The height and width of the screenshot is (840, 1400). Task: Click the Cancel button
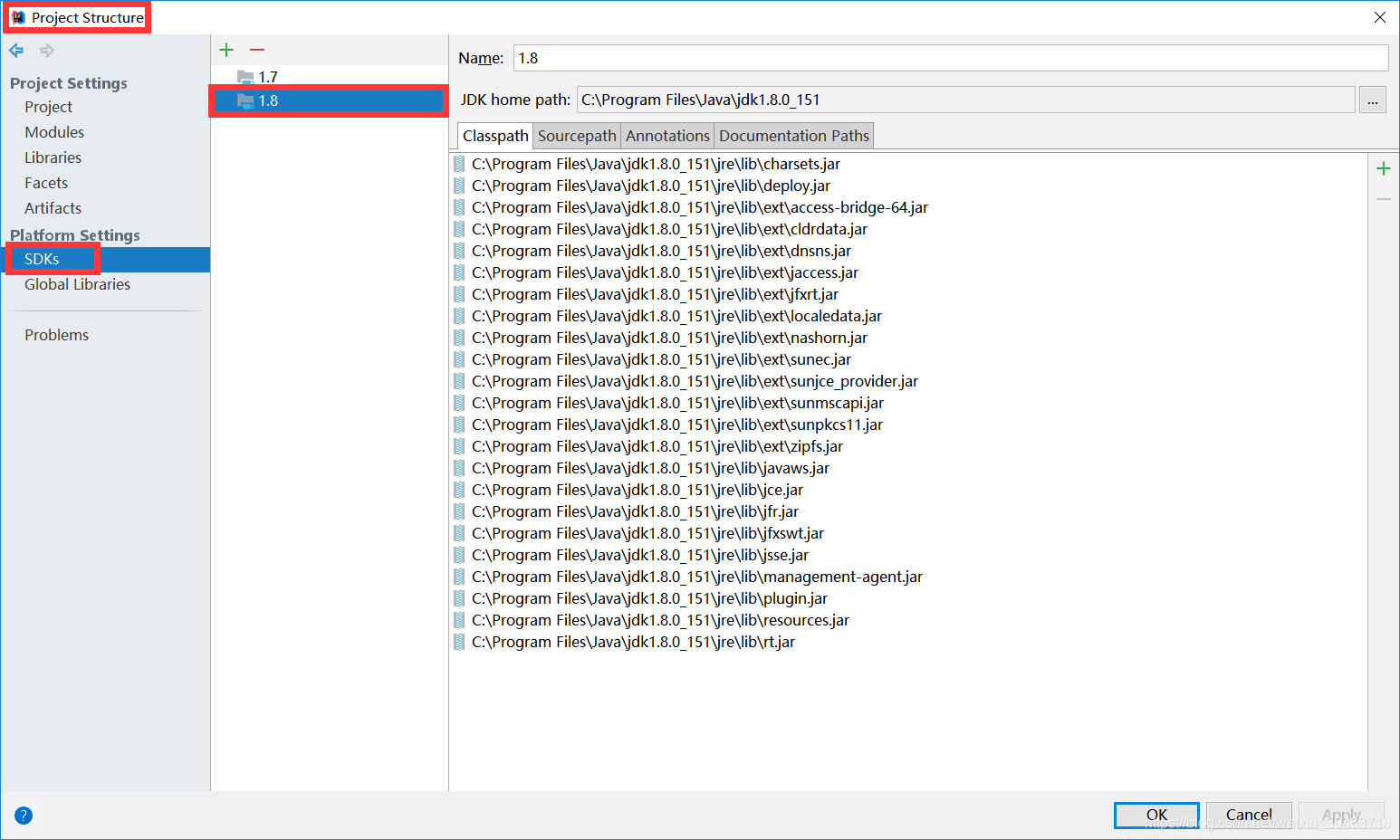pyautogui.click(x=1249, y=815)
